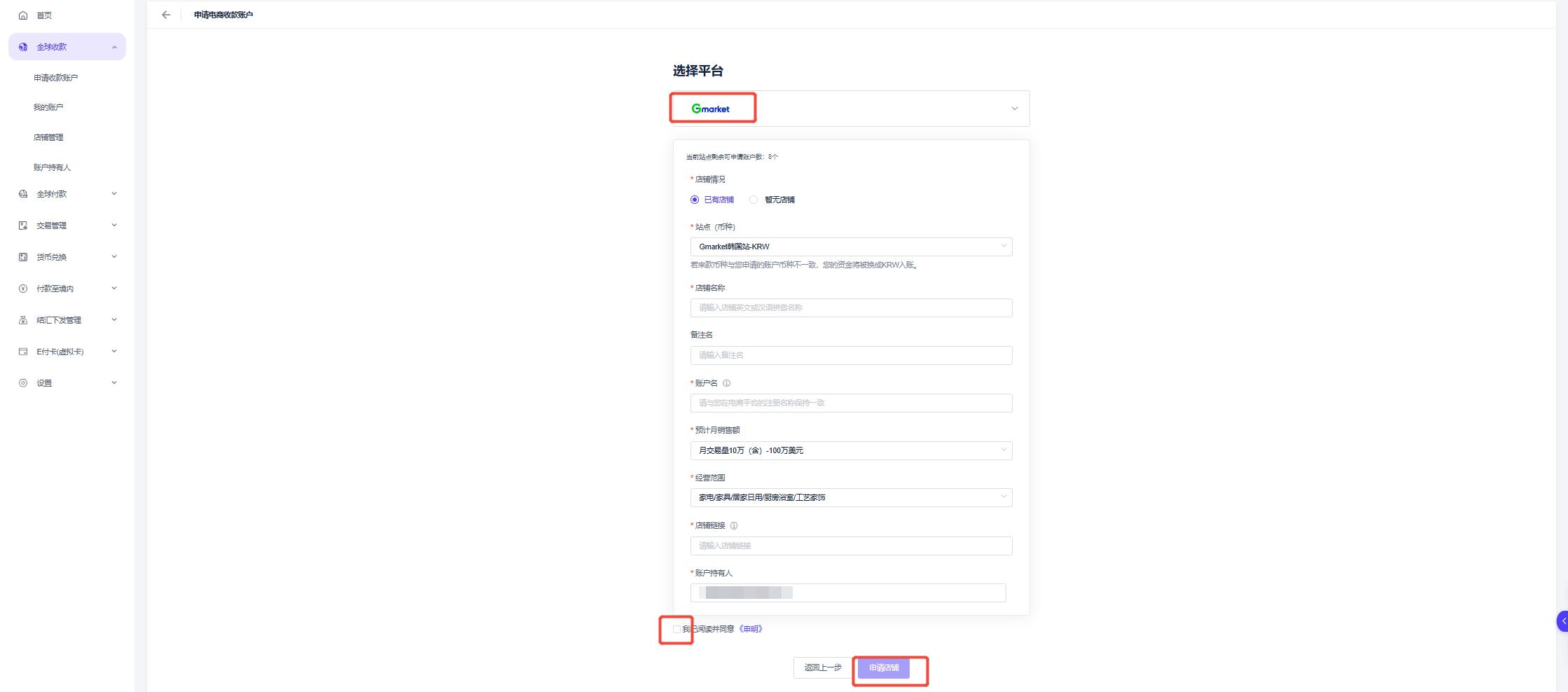Viewport: 1568px width, 692px height.
Task: Click the info icon next to 账户名
Action: 726,383
